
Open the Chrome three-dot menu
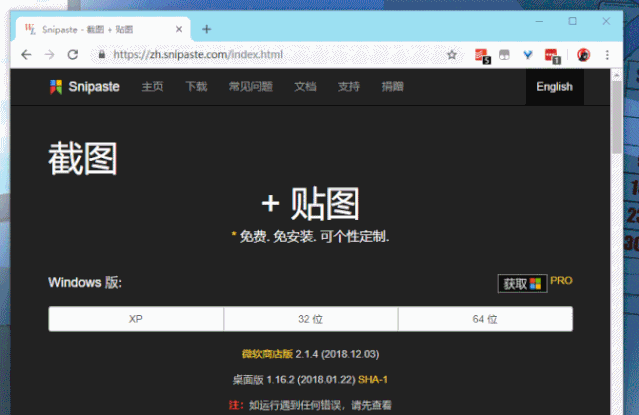pyautogui.click(x=607, y=55)
